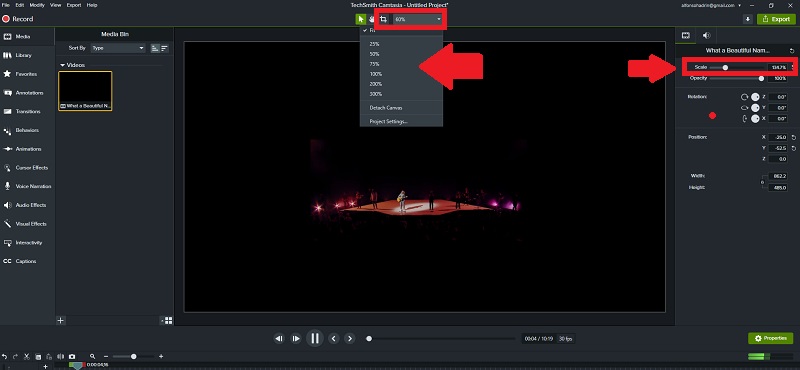Screen dimensions: 800x370
Task: Open the Behaviors panel
Action: click(27, 130)
